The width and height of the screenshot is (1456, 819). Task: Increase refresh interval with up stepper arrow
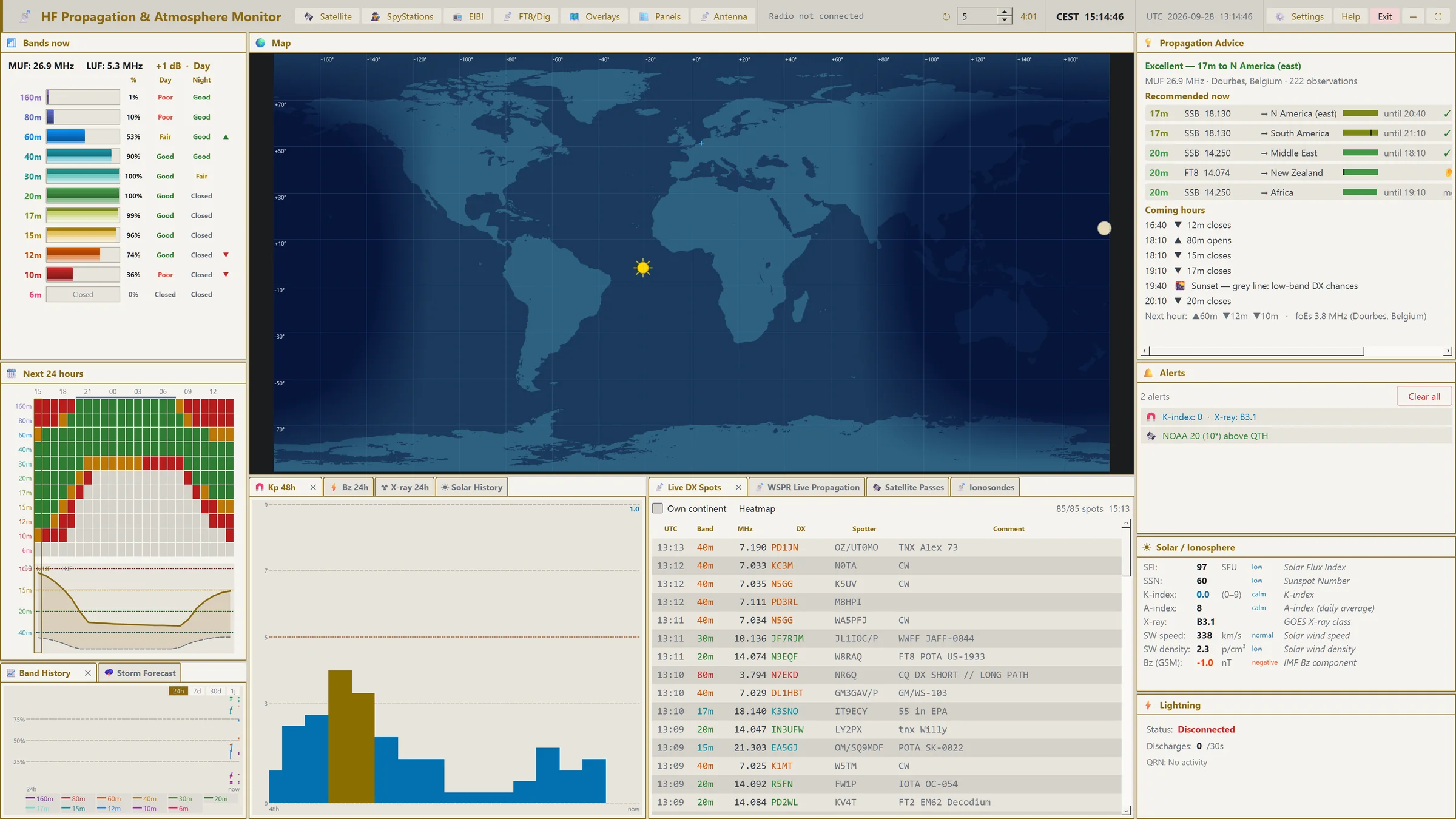pyautogui.click(x=1005, y=12)
